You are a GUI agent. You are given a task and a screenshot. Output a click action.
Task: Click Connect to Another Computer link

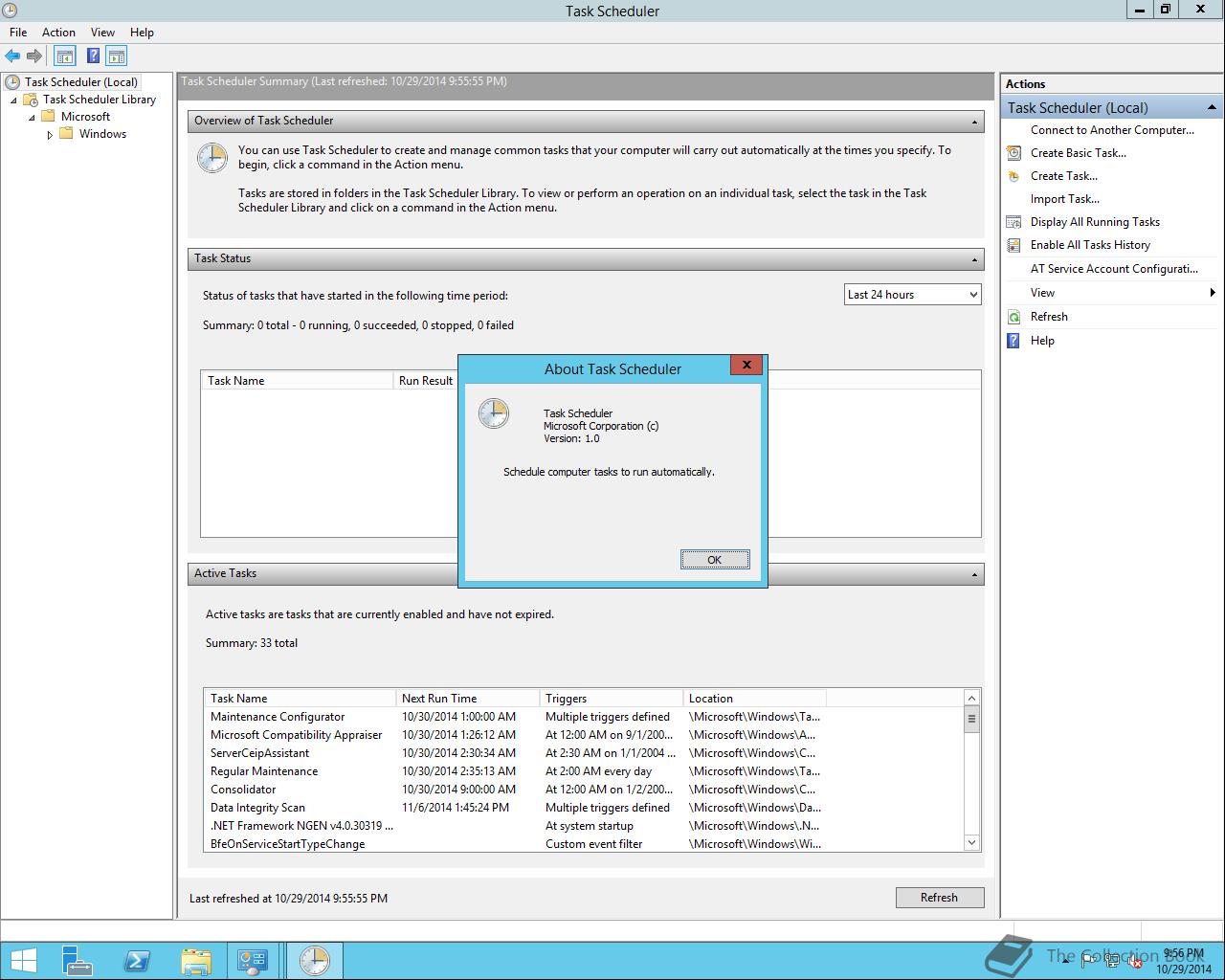pyautogui.click(x=1112, y=130)
